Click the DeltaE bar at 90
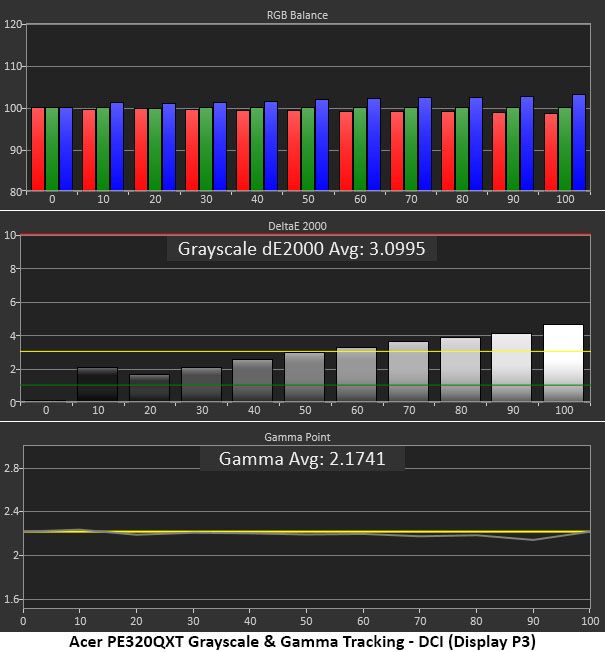Image resolution: width=605 pixels, height=652 pixels. pos(511,368)
